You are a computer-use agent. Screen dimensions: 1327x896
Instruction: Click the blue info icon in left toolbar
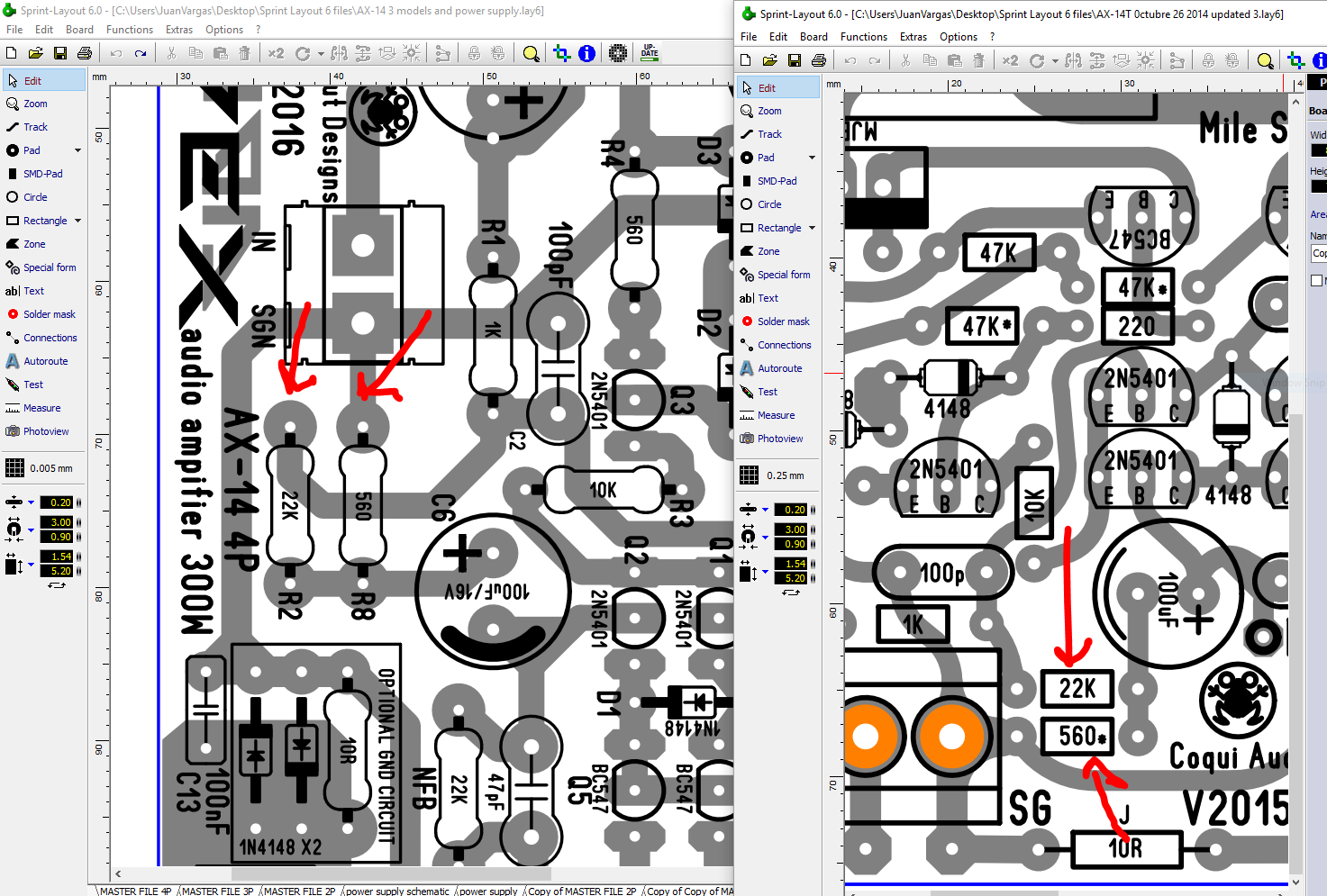pos(586,53)
